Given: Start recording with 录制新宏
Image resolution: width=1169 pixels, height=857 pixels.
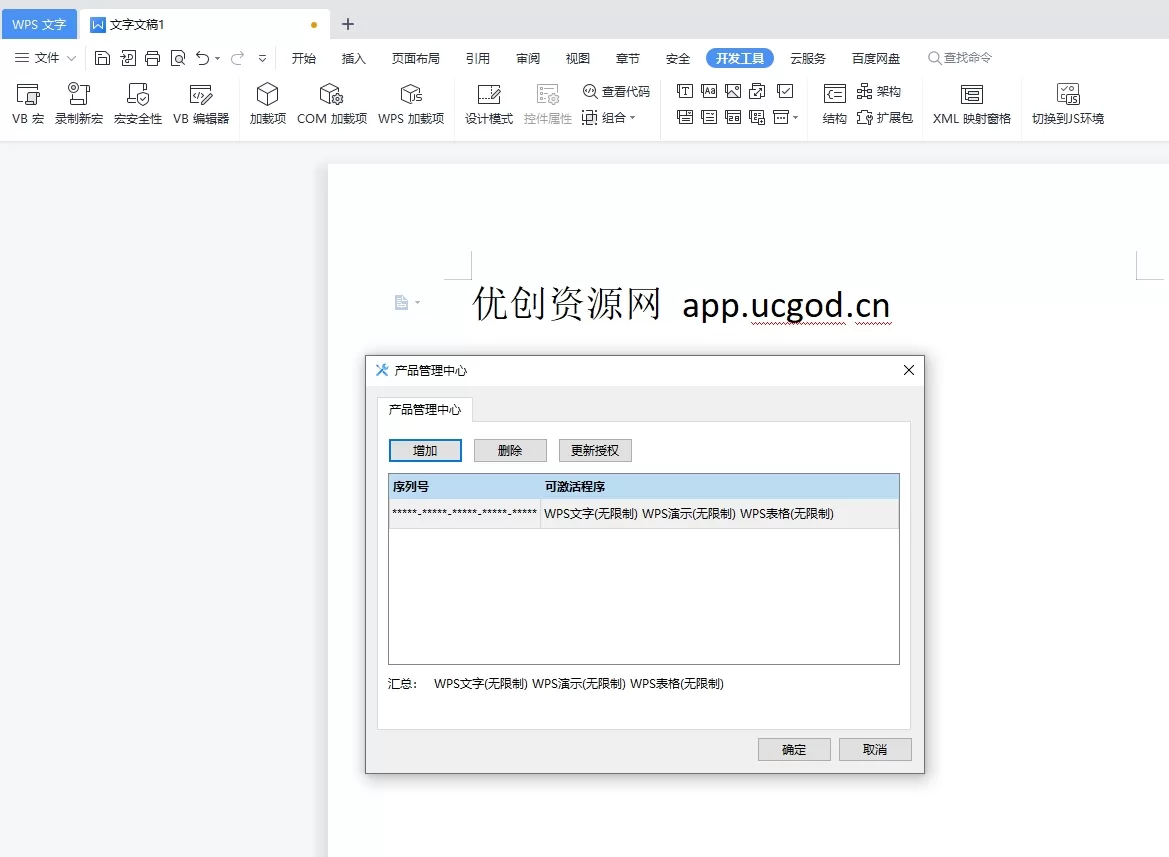Looking at the screenshot, I should [79, 103].
